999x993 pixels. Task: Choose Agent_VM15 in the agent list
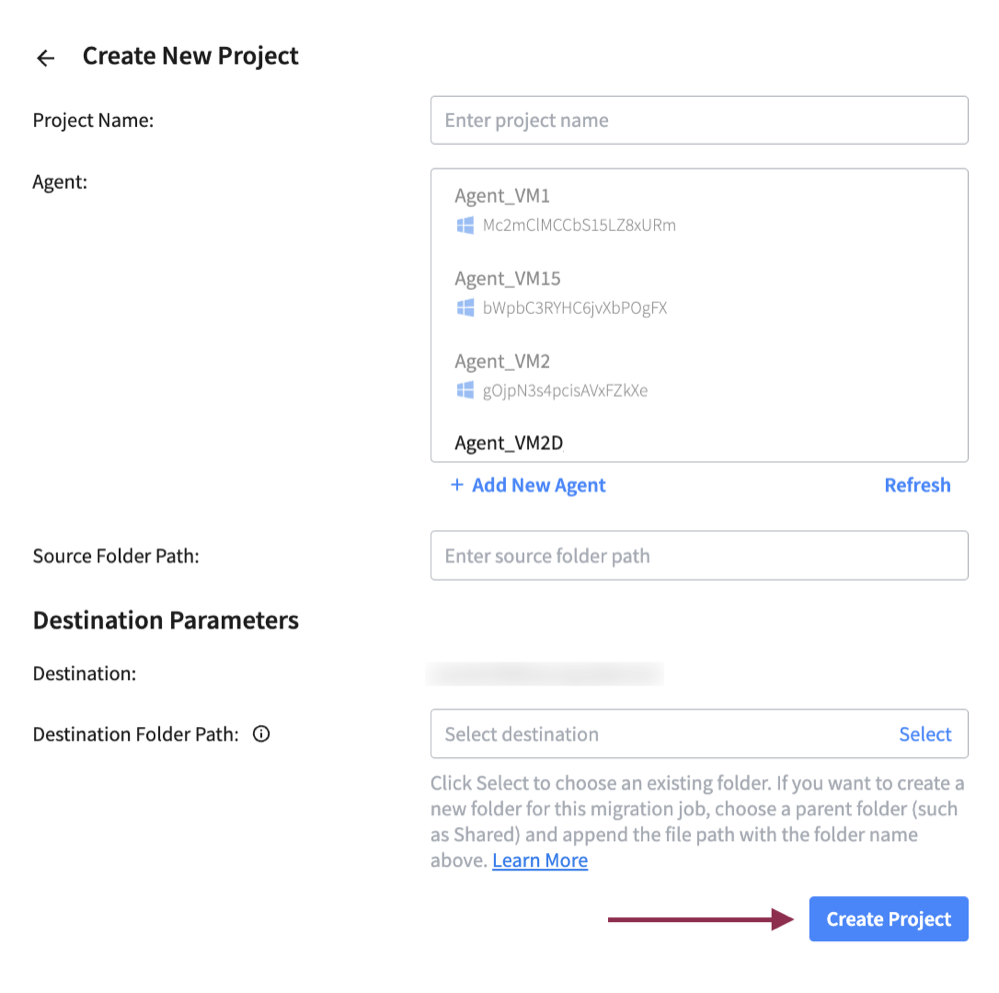507,279
